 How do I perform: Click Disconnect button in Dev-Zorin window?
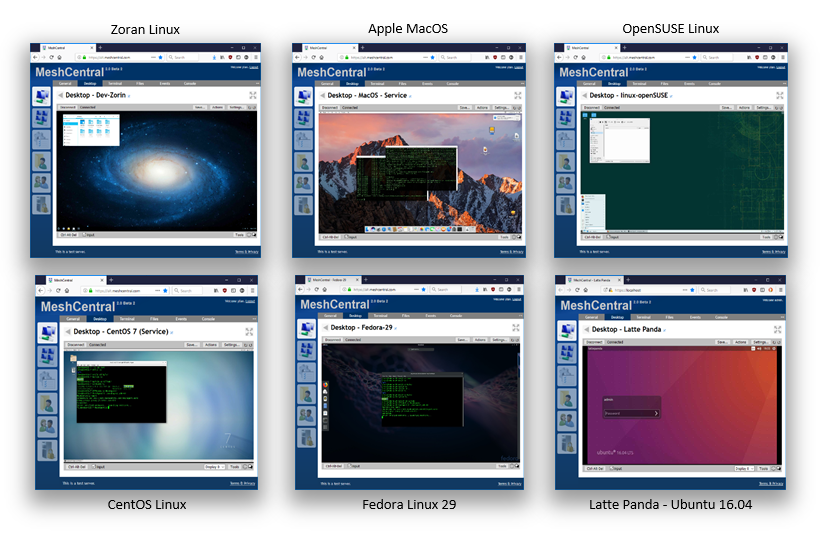coord(67,107)
